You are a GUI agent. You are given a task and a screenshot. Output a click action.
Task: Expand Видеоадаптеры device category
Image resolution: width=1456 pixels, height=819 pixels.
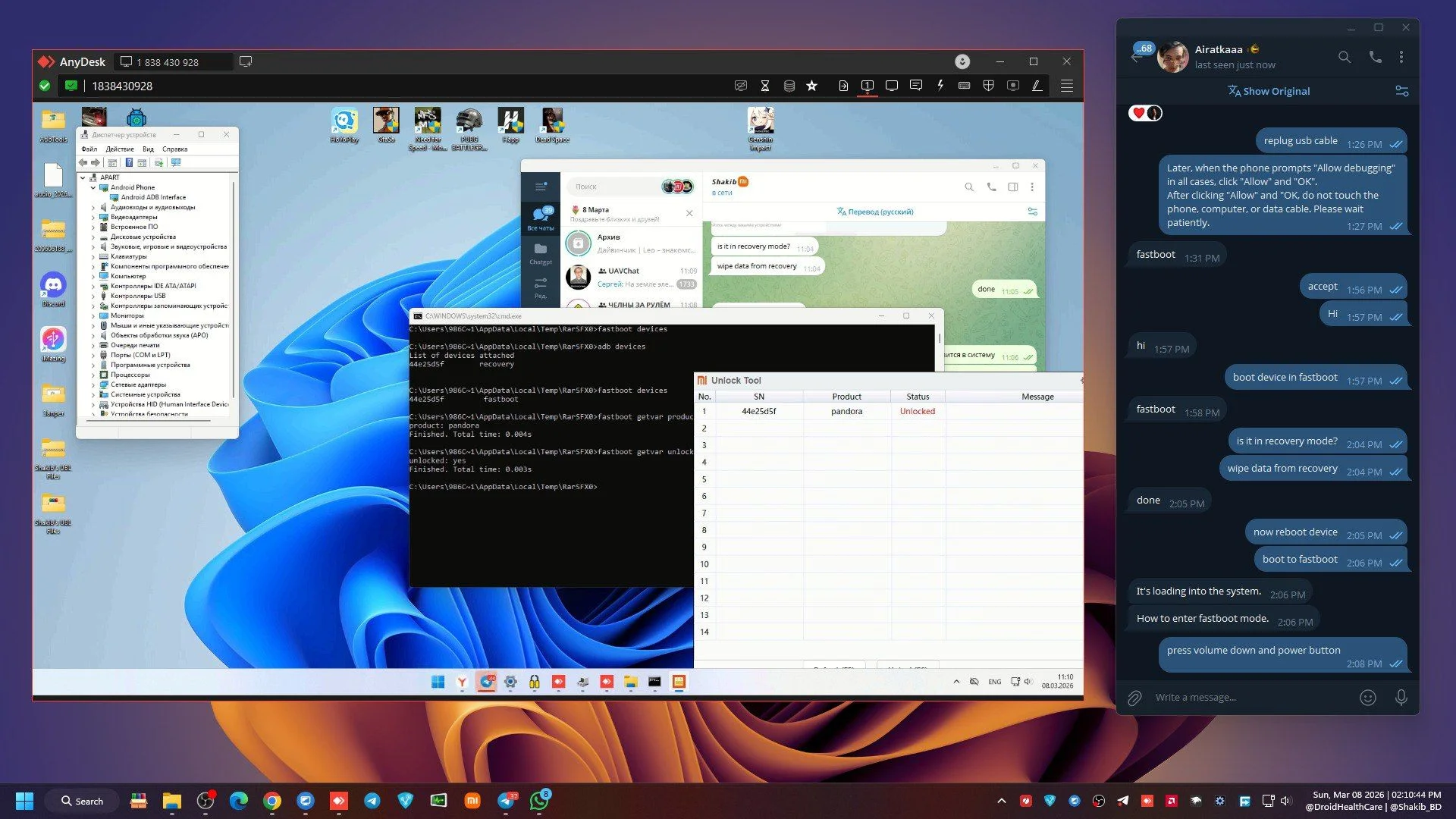(93, 217)
